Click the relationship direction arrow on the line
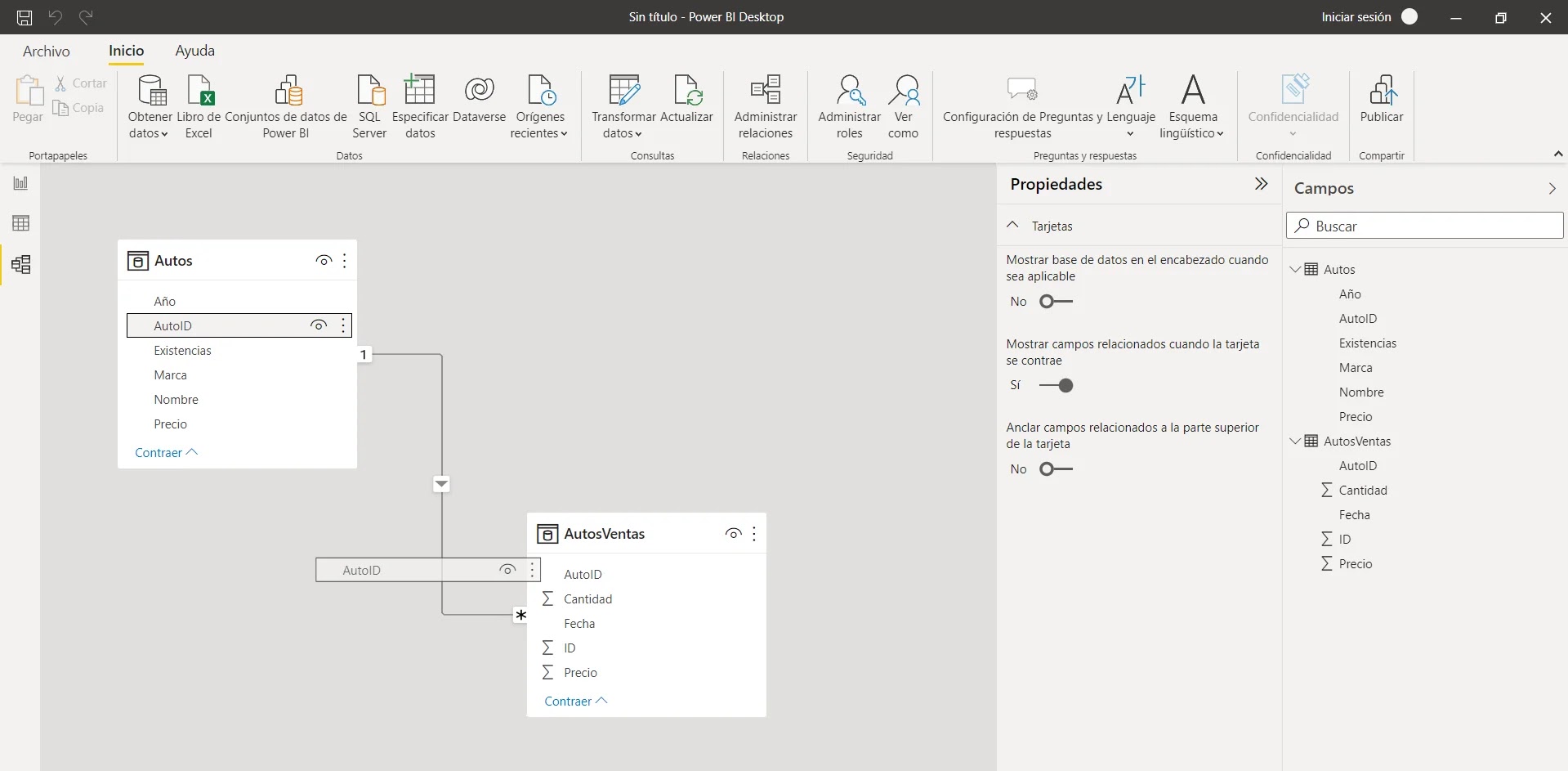The width and height of the screenshot is (1568, 771). (x=441, y=484)
